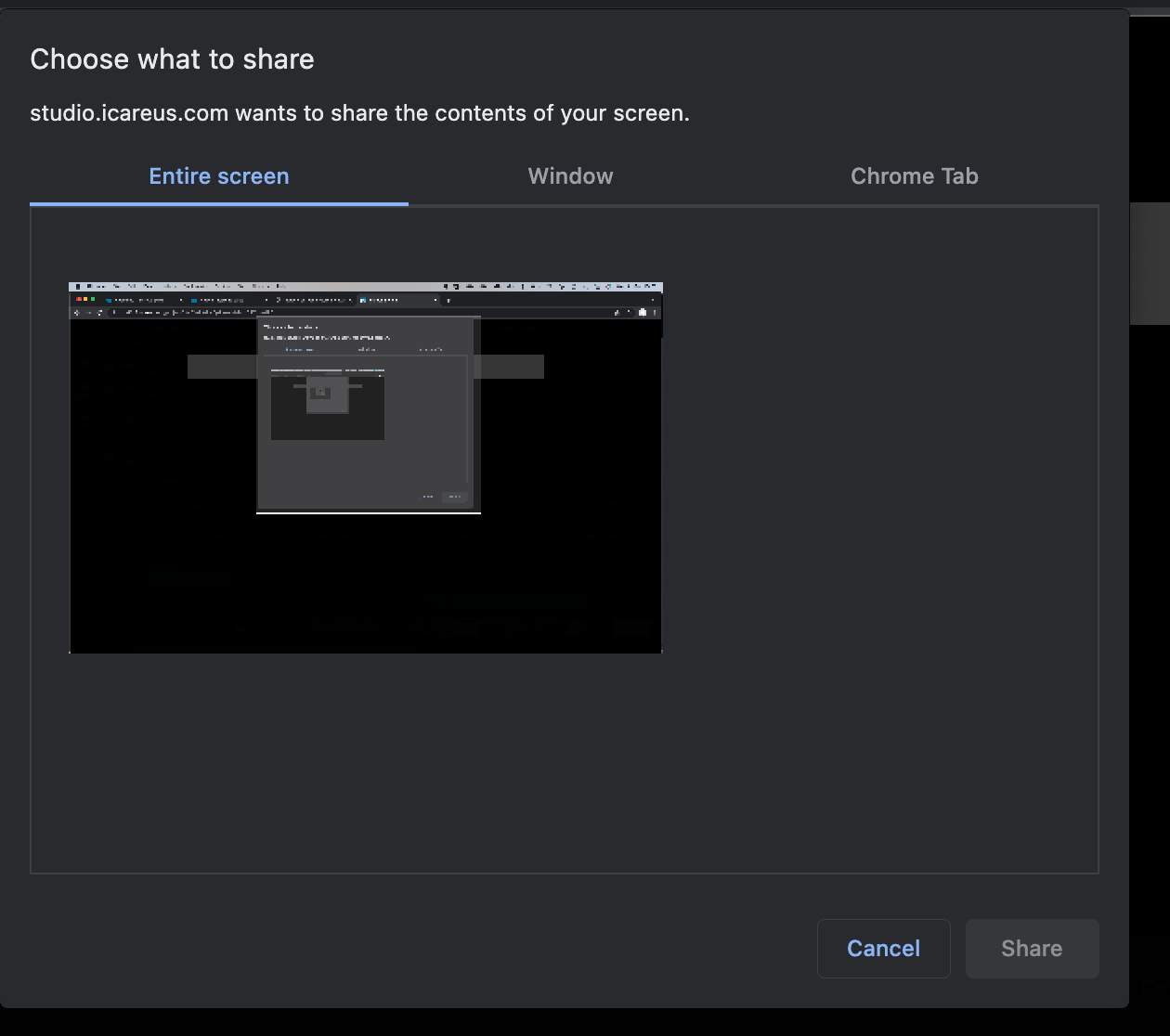The width and height of the screenshot is (1170, 1036).
Task: Cancel the screen sharing request
Action: 883,948
